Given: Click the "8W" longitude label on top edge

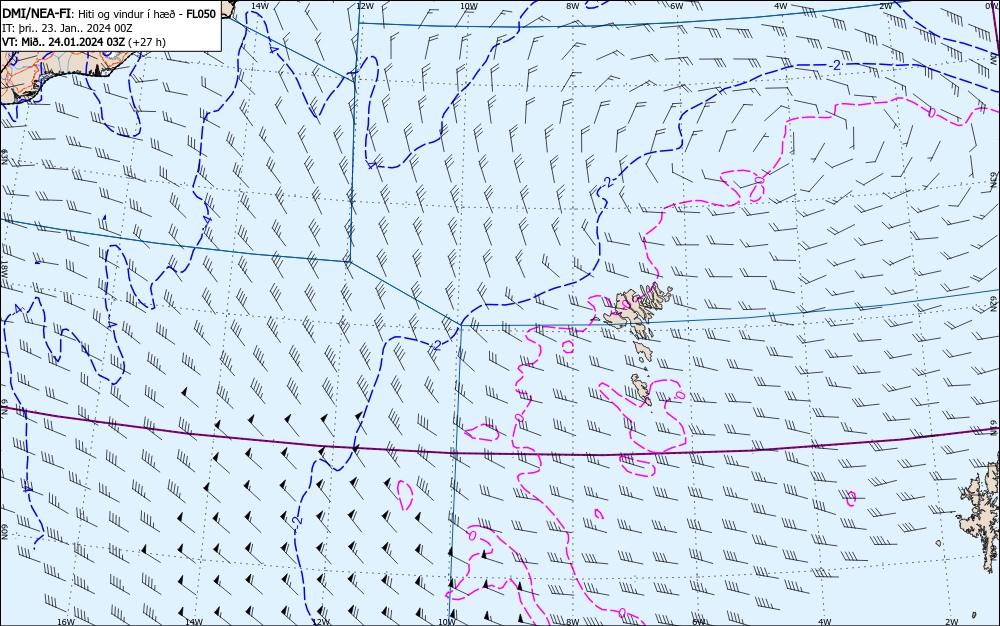Looking at the screenshot, I should [x=573, y=6].
